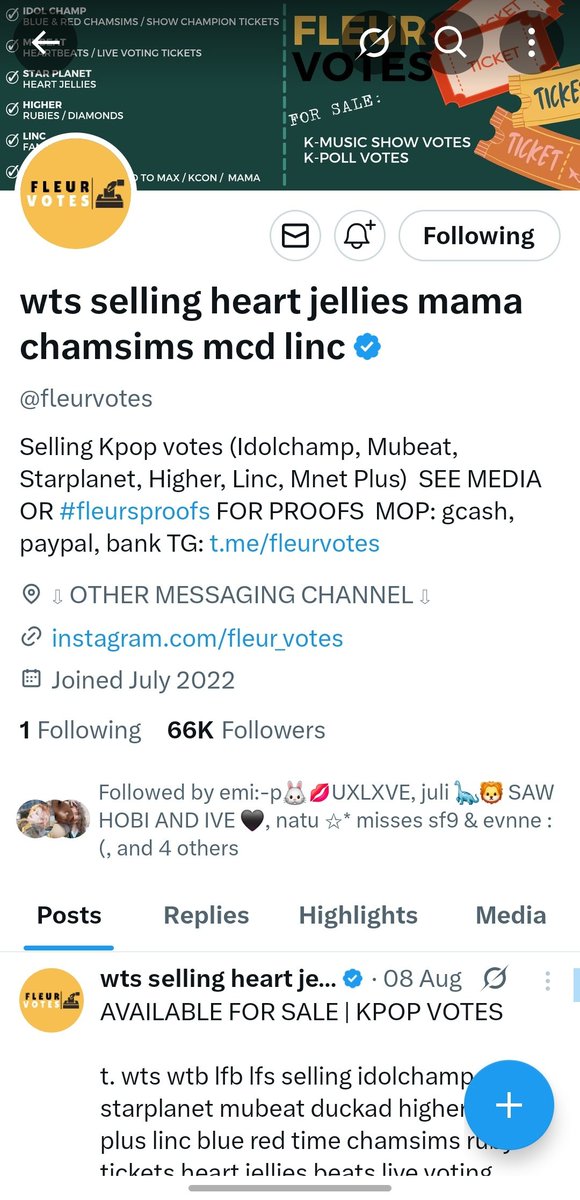This screenshot has height=1200, width=580.
Task: Turn on notifications with bell-plus icon
Action: pyautogui.click(x=359, y=236)
